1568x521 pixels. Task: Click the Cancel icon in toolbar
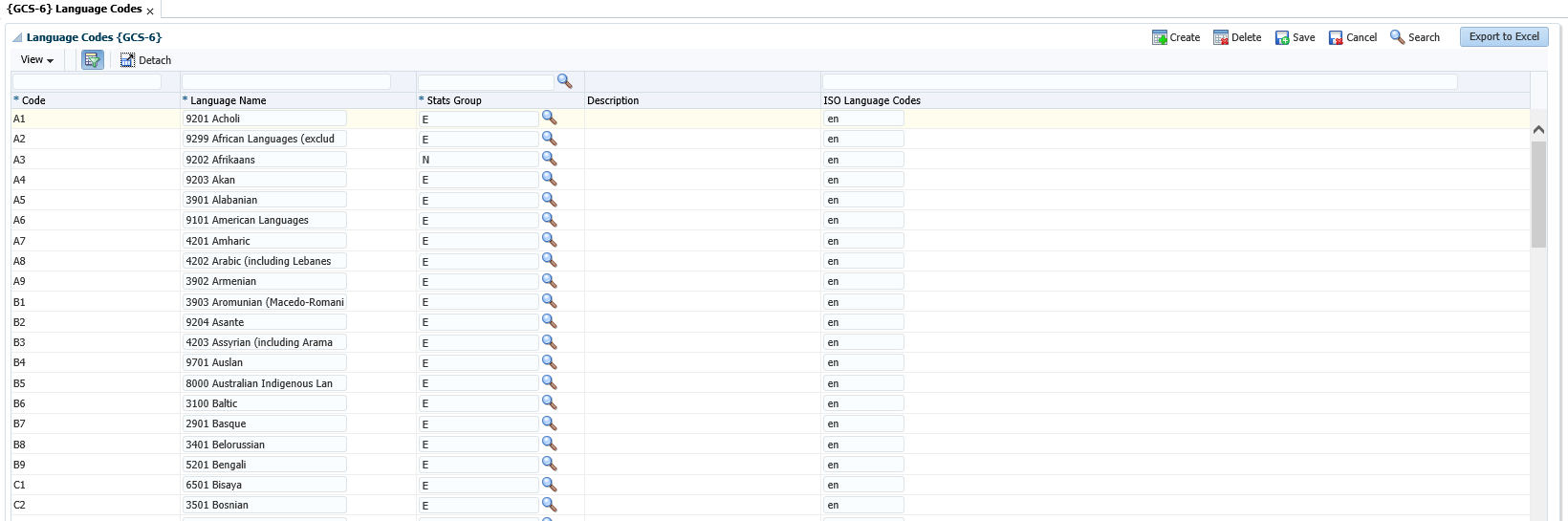1335,37
